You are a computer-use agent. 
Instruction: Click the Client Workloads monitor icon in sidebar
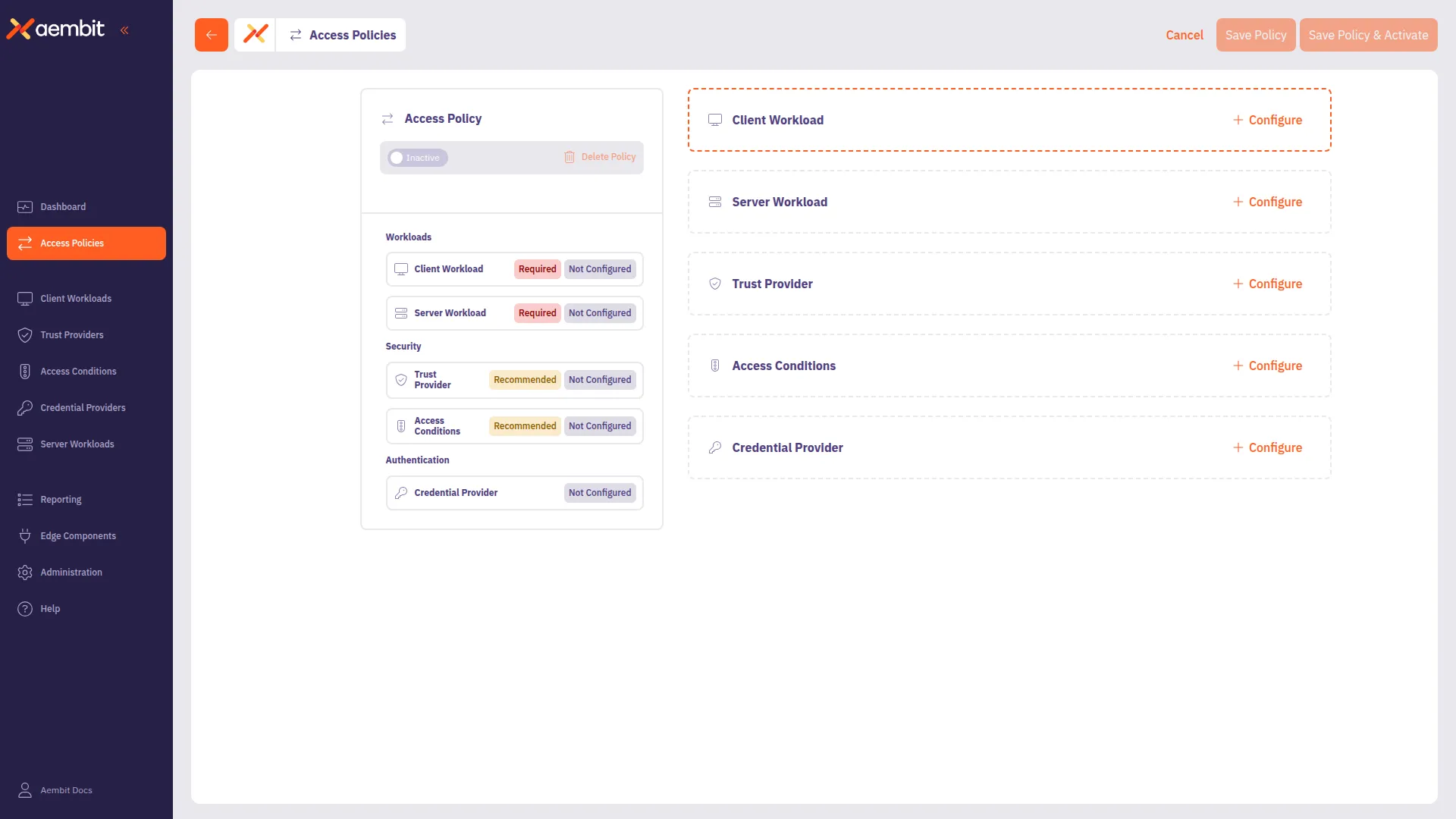(25, 299)
